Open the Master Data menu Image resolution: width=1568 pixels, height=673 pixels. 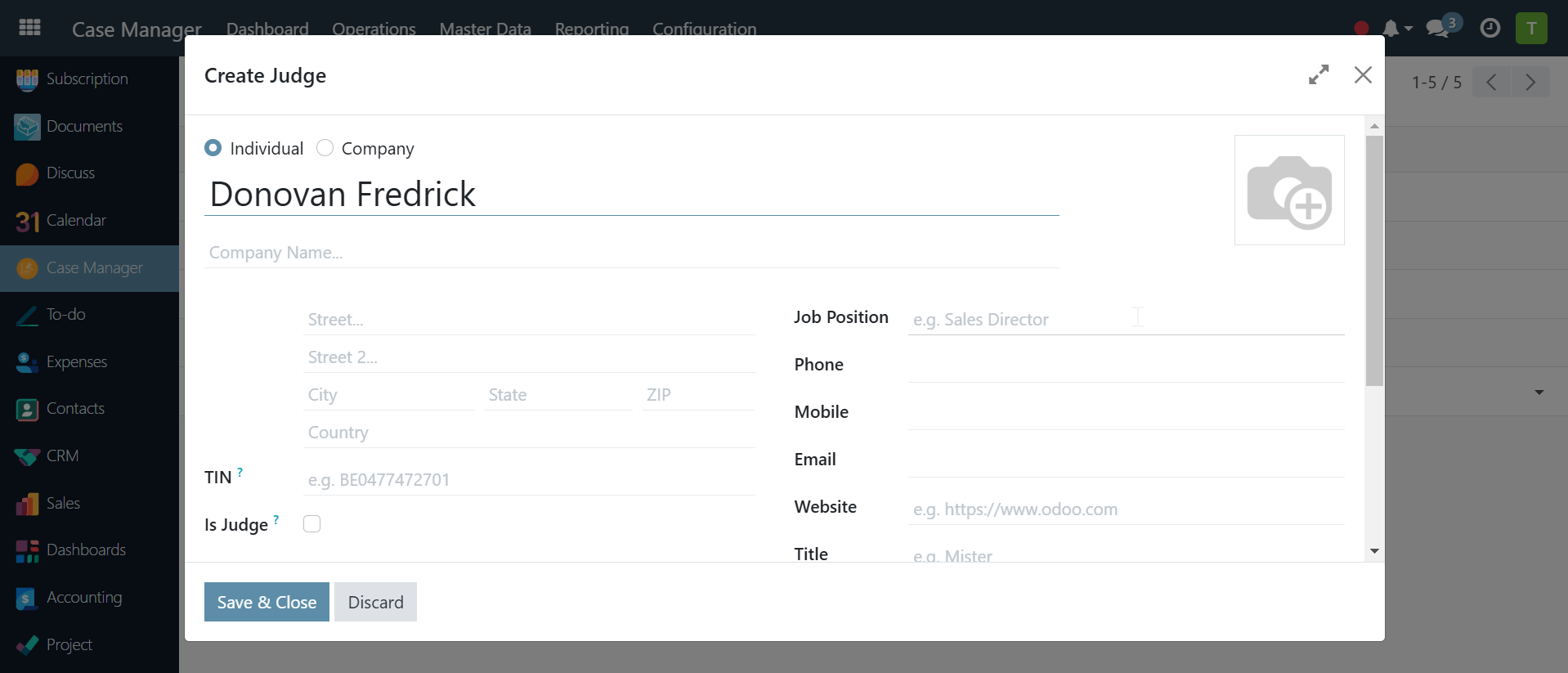(x=485, y=29)
